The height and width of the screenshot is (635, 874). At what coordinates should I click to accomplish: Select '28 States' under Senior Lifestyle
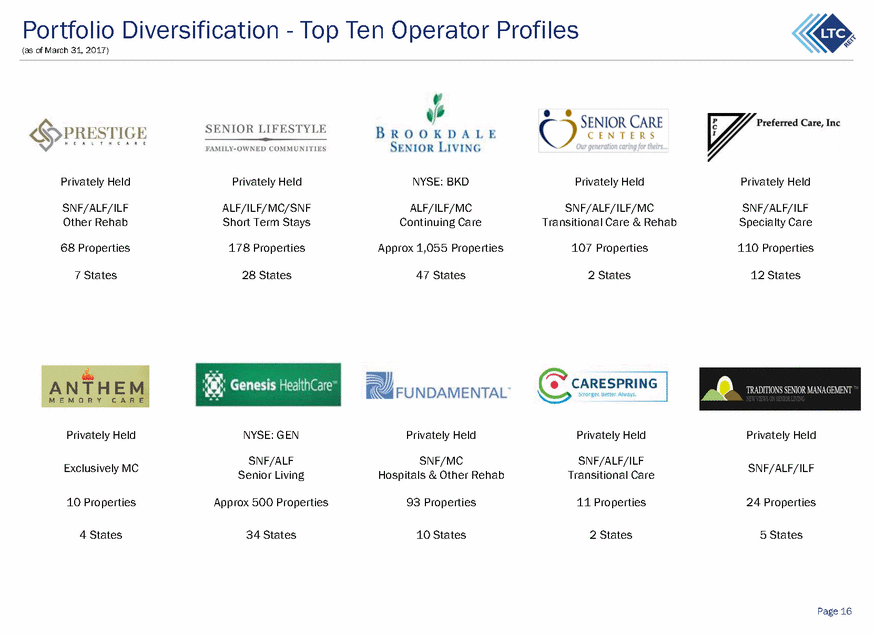[267, 275]
